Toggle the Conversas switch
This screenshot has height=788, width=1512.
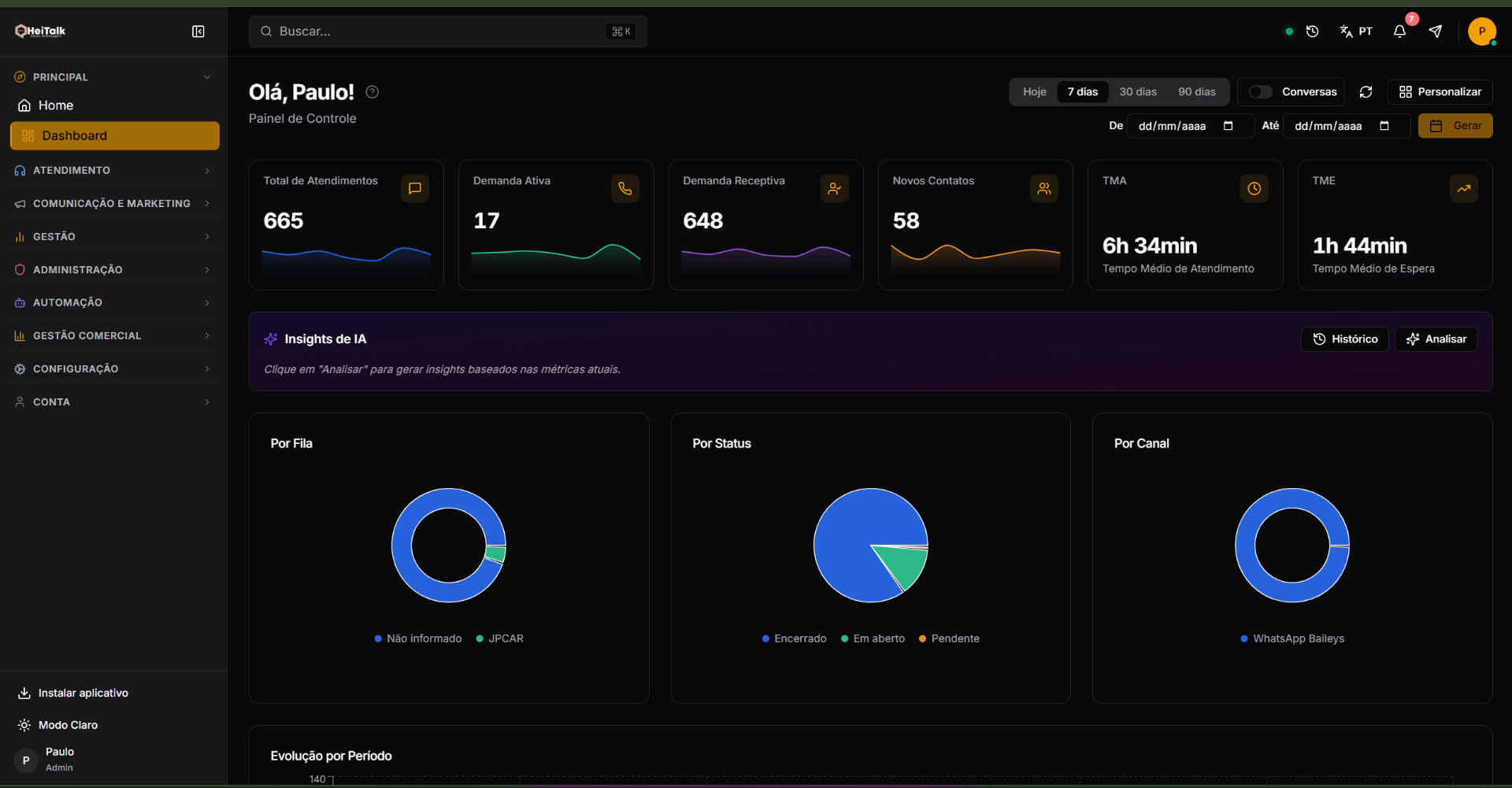pyautogui.click(x=1260, y=92)
